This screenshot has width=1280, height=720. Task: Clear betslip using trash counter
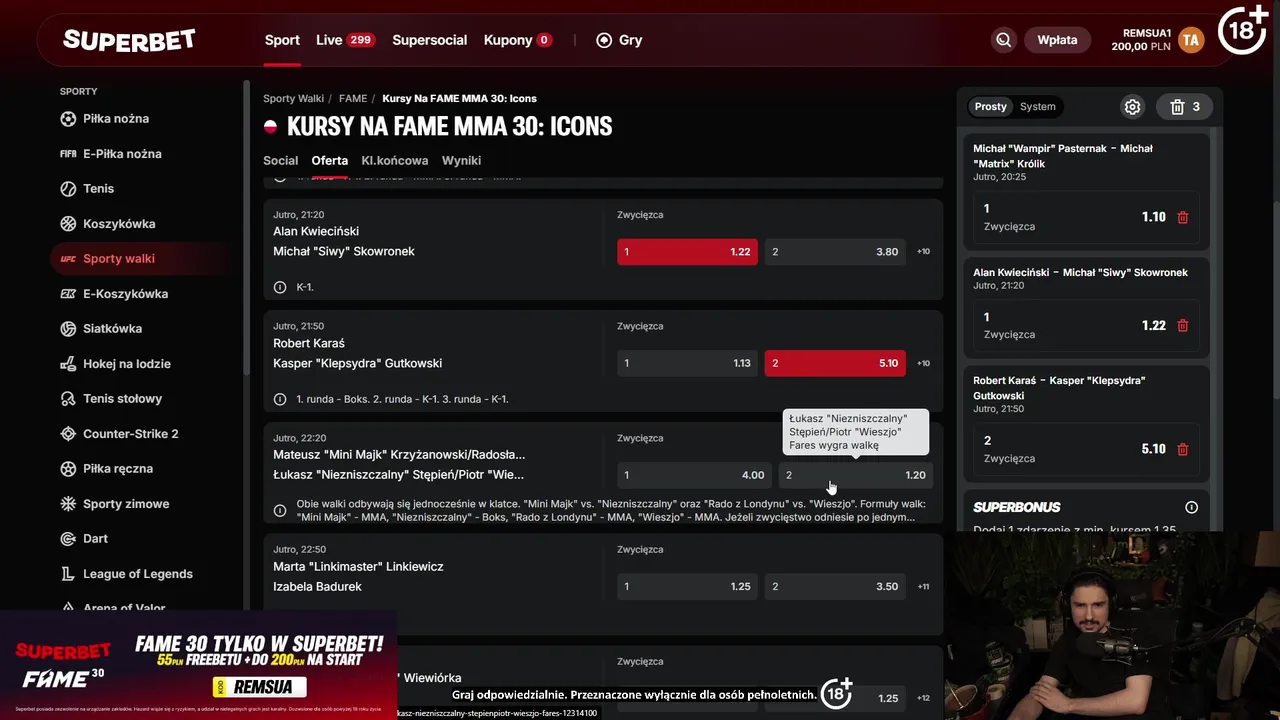(x=1185, y=107)
